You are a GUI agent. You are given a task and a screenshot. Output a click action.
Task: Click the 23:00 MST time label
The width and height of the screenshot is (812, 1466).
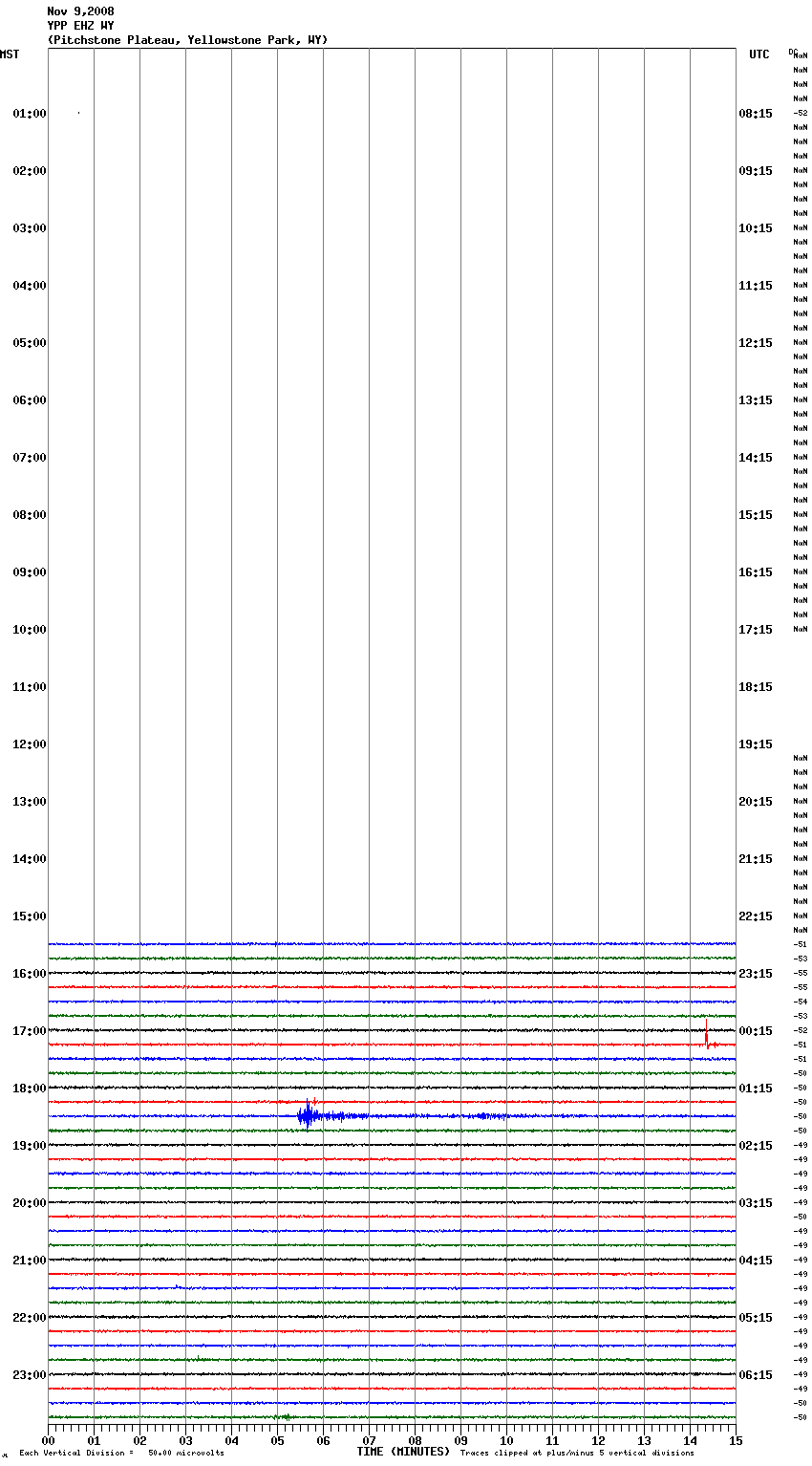pos(30,1375)
